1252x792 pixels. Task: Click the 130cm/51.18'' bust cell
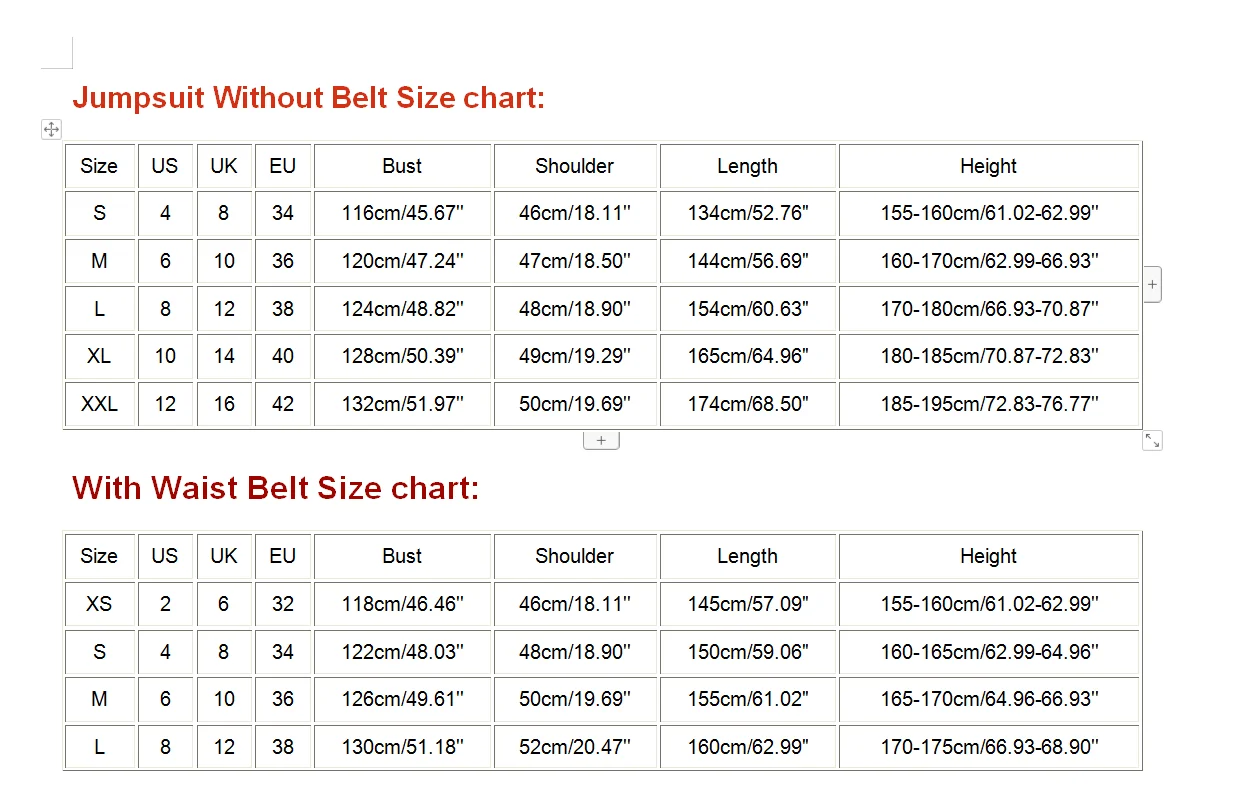[402, 747]
